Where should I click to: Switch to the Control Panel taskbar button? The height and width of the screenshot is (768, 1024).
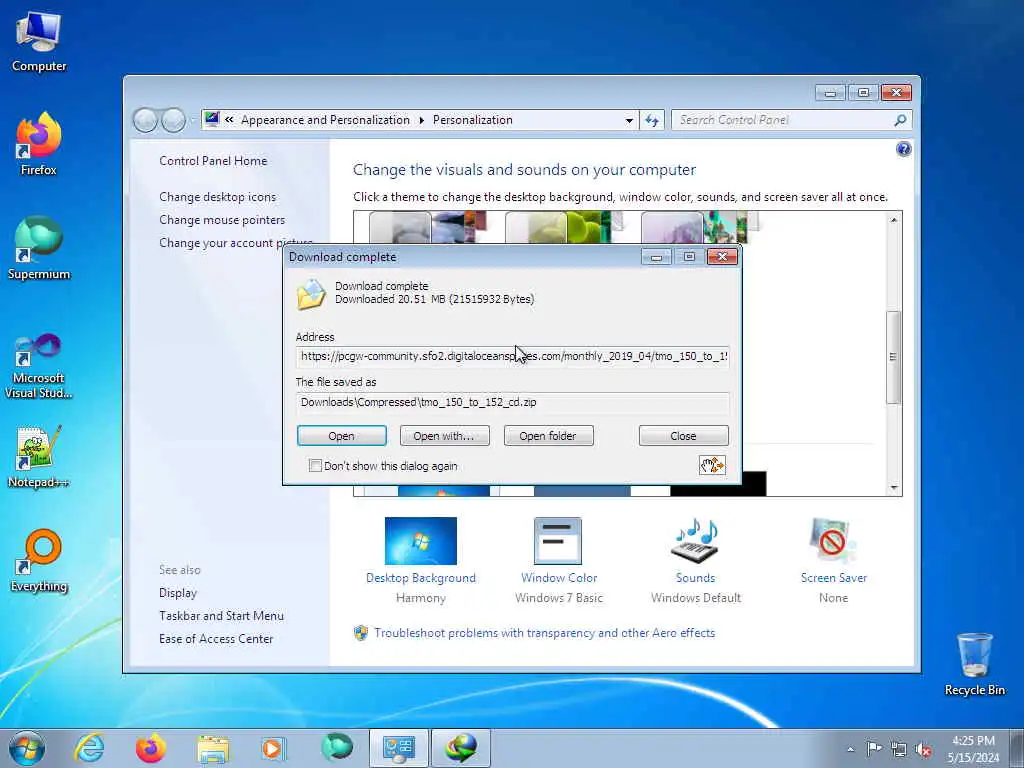(x=398, y=748)
